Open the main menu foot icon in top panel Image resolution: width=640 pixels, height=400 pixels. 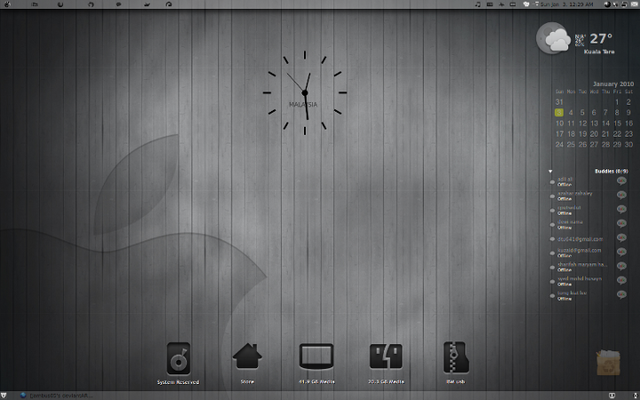point(7,4)
